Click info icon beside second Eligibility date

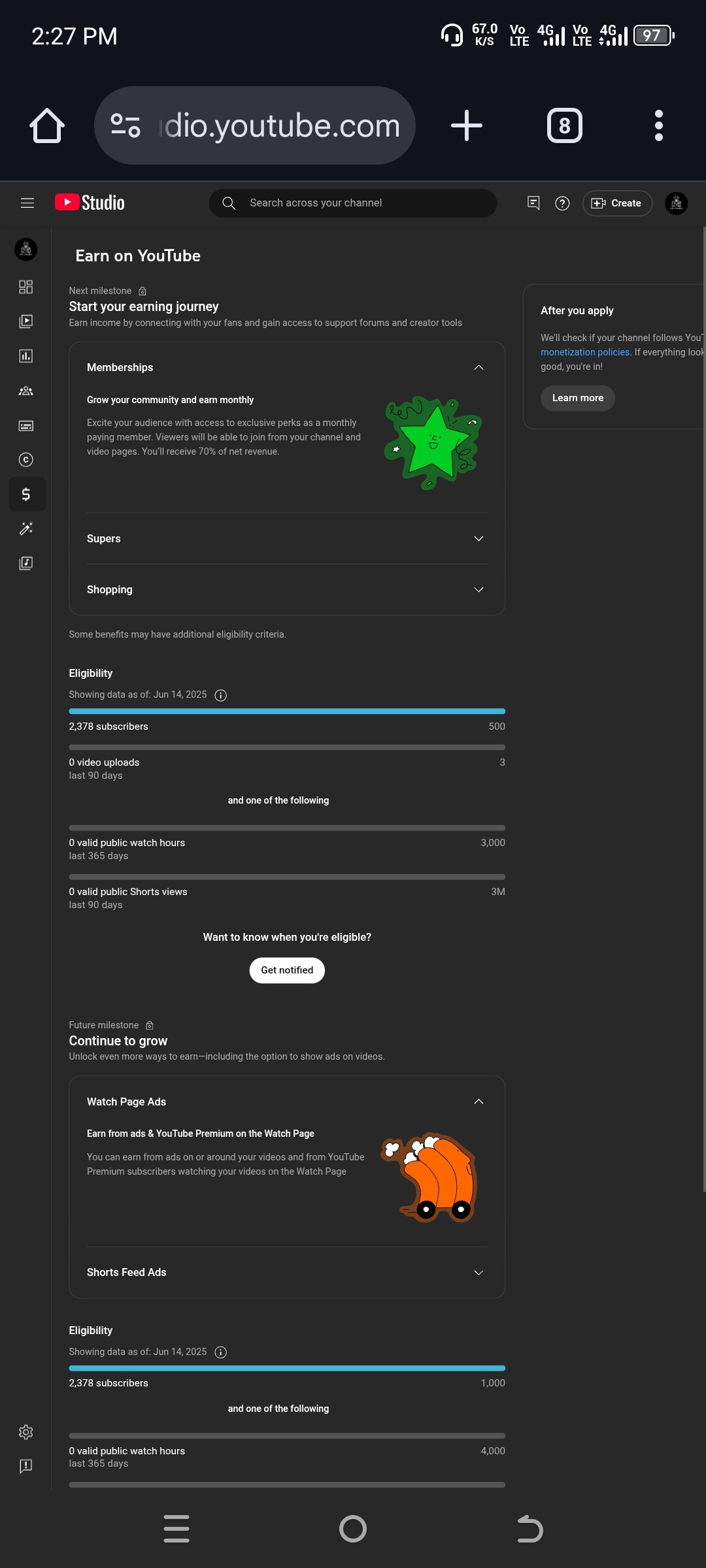click(x=221, y=1352)
